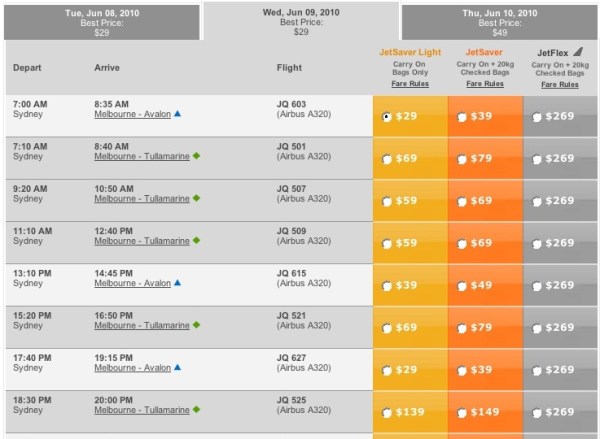This screenshot has height=439, width=600.
Task: Select the $29 JetSaver Light fare for JQ 603
Action: 387,116
